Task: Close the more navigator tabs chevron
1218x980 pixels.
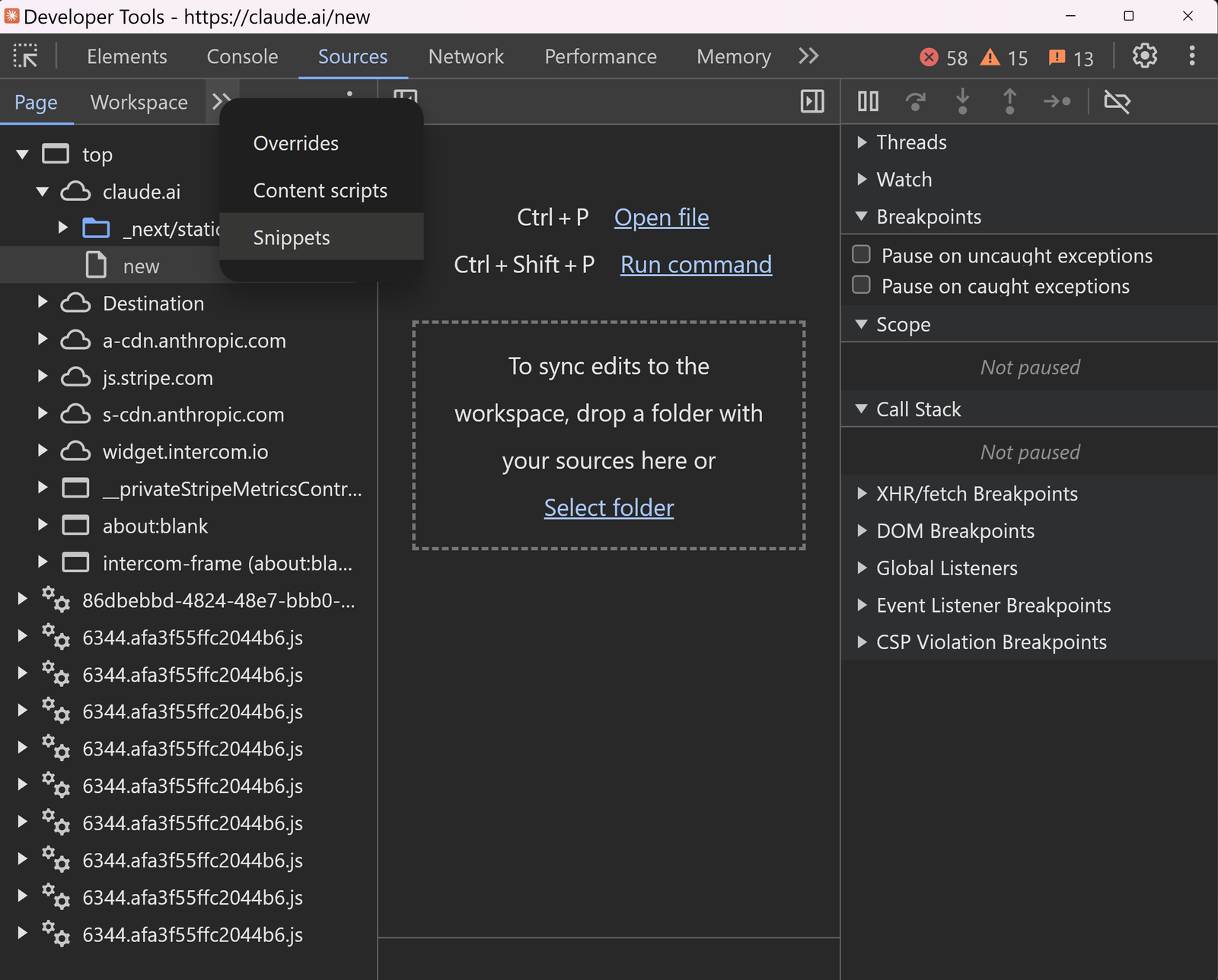Action: (221, 101)
